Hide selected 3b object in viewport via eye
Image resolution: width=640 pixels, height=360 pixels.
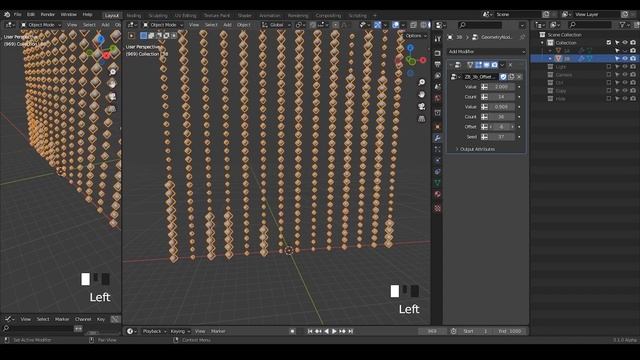[625, 59]
